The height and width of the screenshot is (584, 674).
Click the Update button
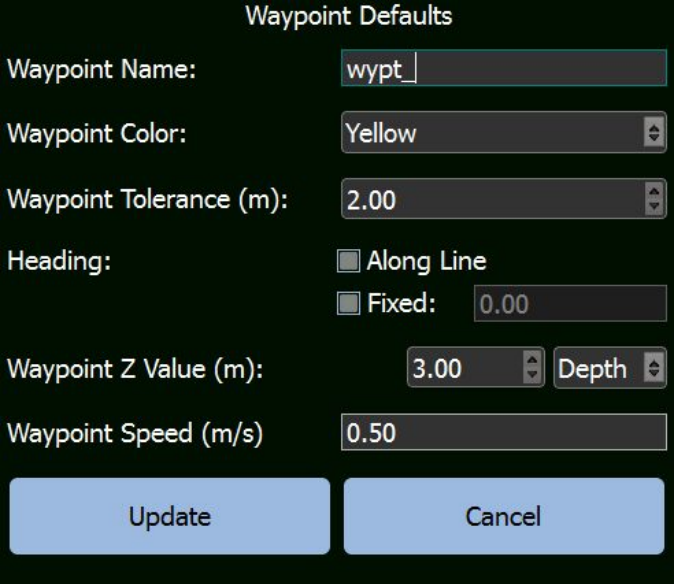pos(170,516)
